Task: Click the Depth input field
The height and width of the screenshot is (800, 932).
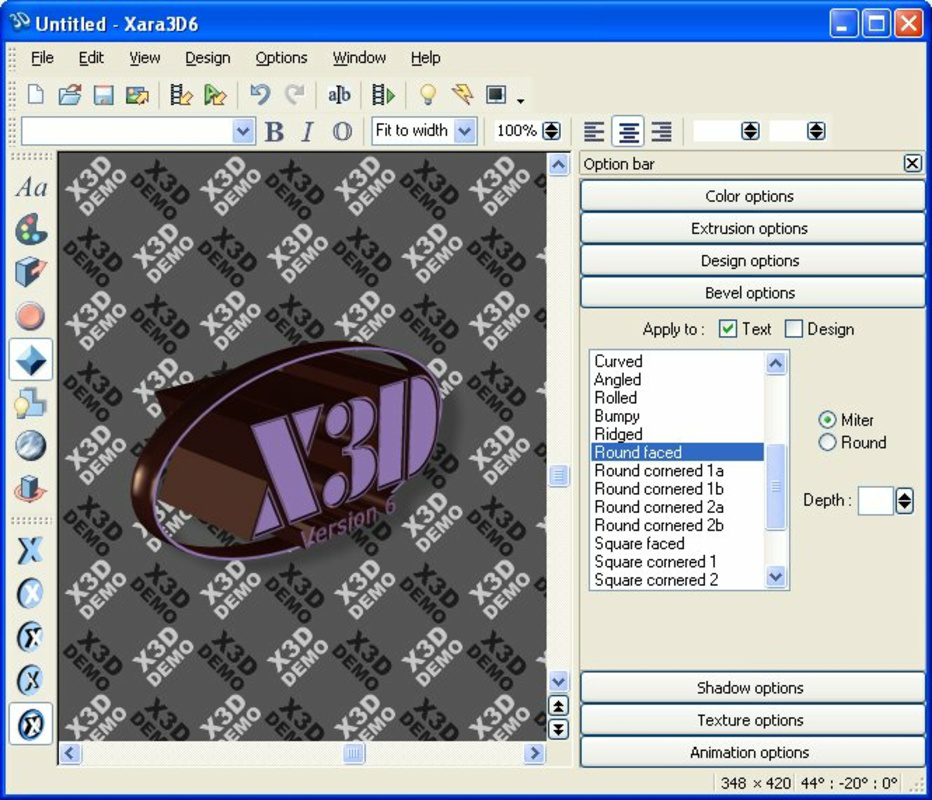Action: pyautogui.click(x=876, y=500)
